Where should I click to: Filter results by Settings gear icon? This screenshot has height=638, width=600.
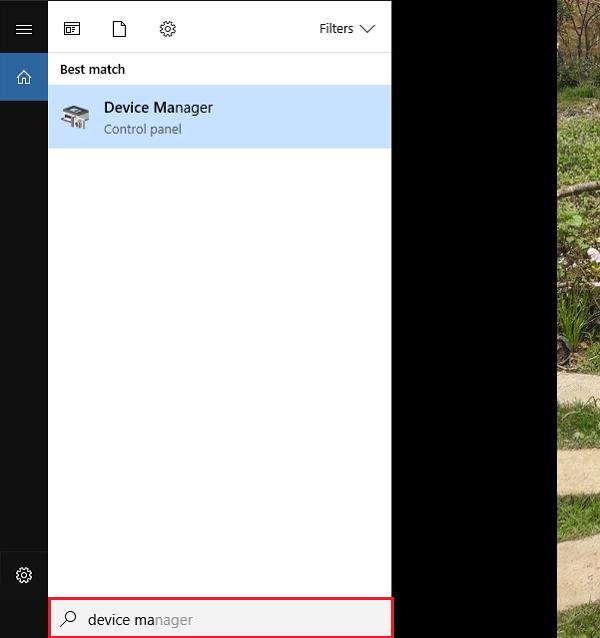pyautogui.click(x=168, y=29)
